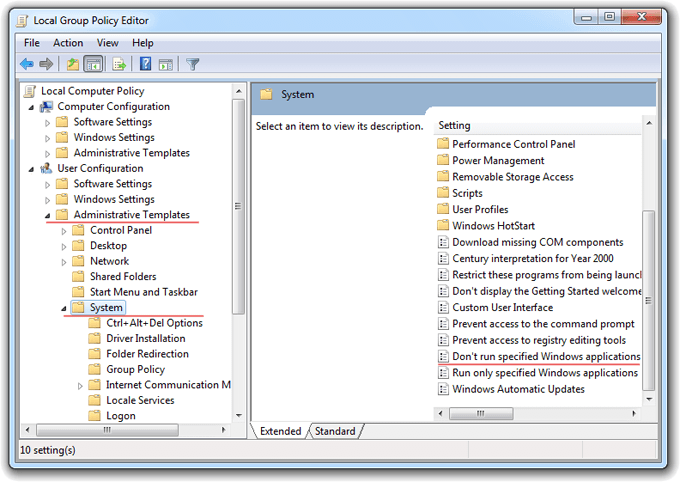Click the Local Group Policy Editor title icon

click(22, 21)
